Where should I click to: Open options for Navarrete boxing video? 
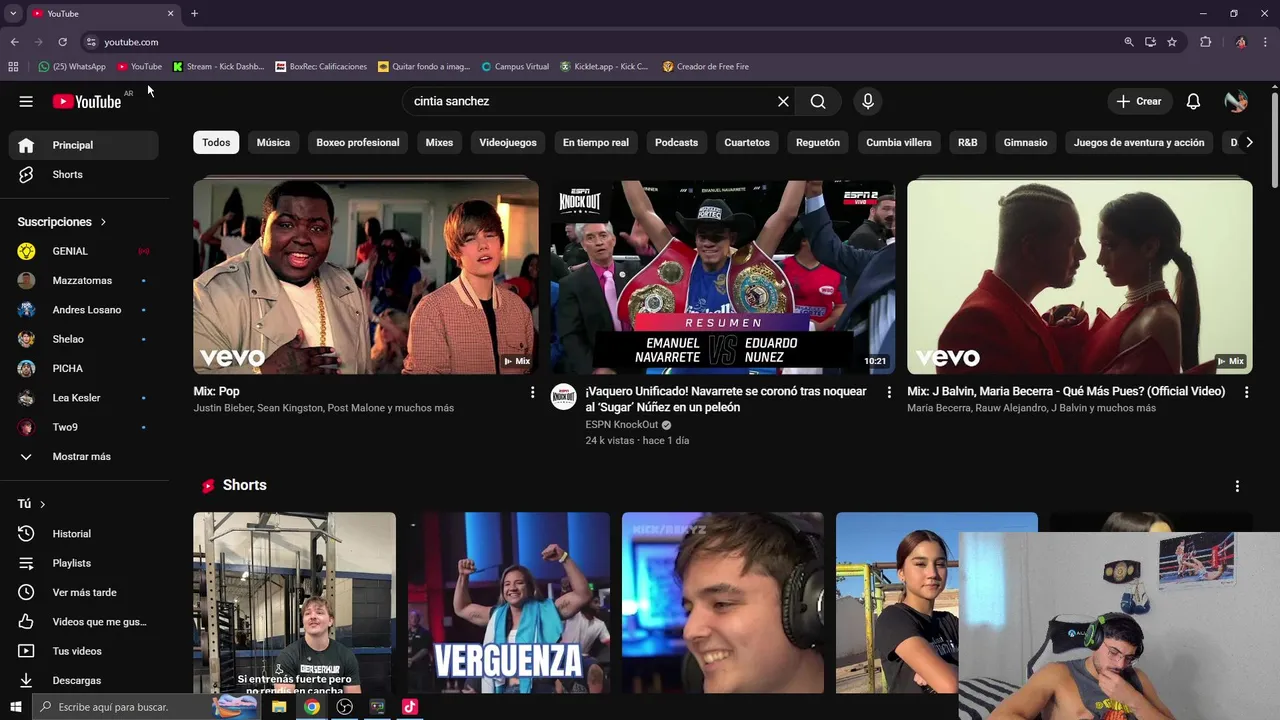point(889,392)
